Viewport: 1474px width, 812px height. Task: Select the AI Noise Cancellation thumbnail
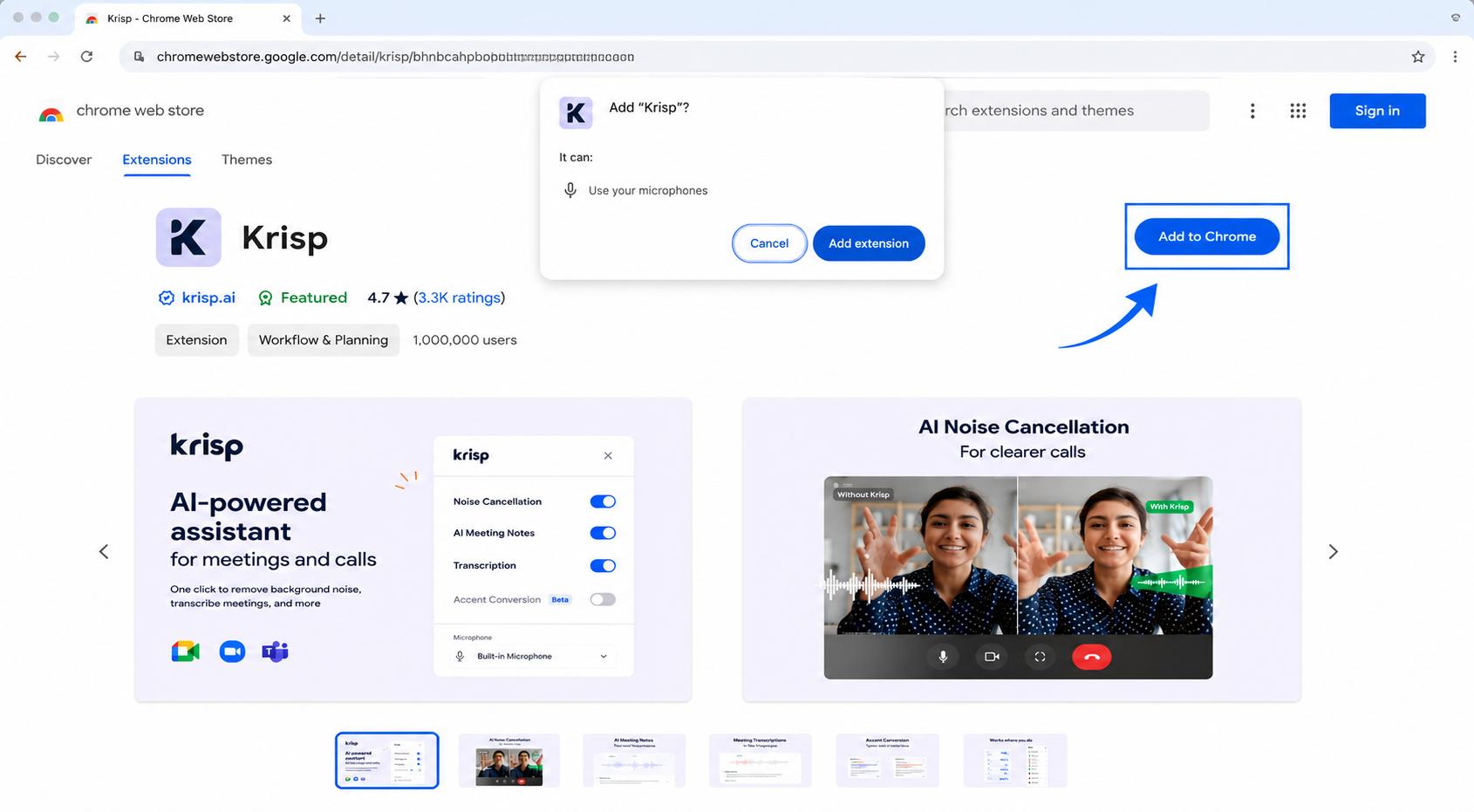pyautogui.click(x=509, y=761)
